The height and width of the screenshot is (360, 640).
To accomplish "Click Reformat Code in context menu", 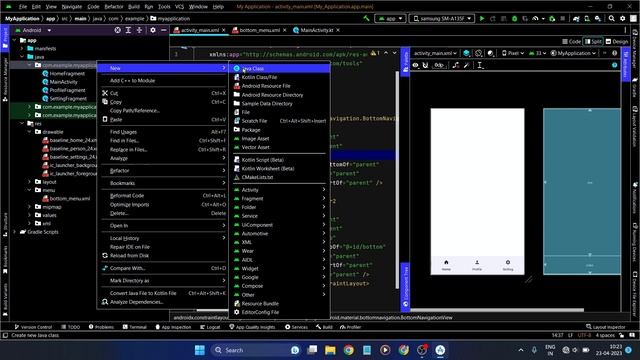I will coord(163,196).
